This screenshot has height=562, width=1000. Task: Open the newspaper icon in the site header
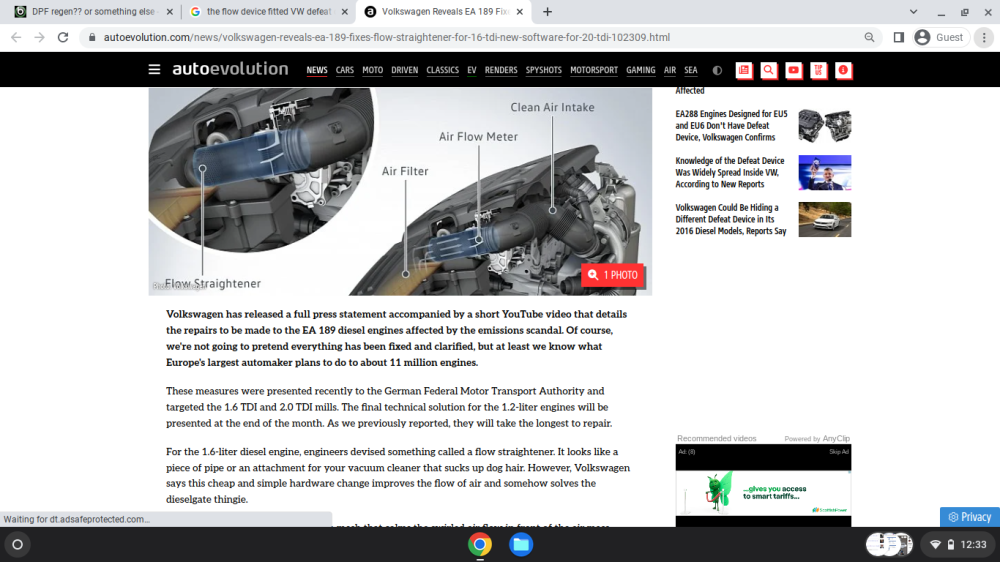point(744,70)
